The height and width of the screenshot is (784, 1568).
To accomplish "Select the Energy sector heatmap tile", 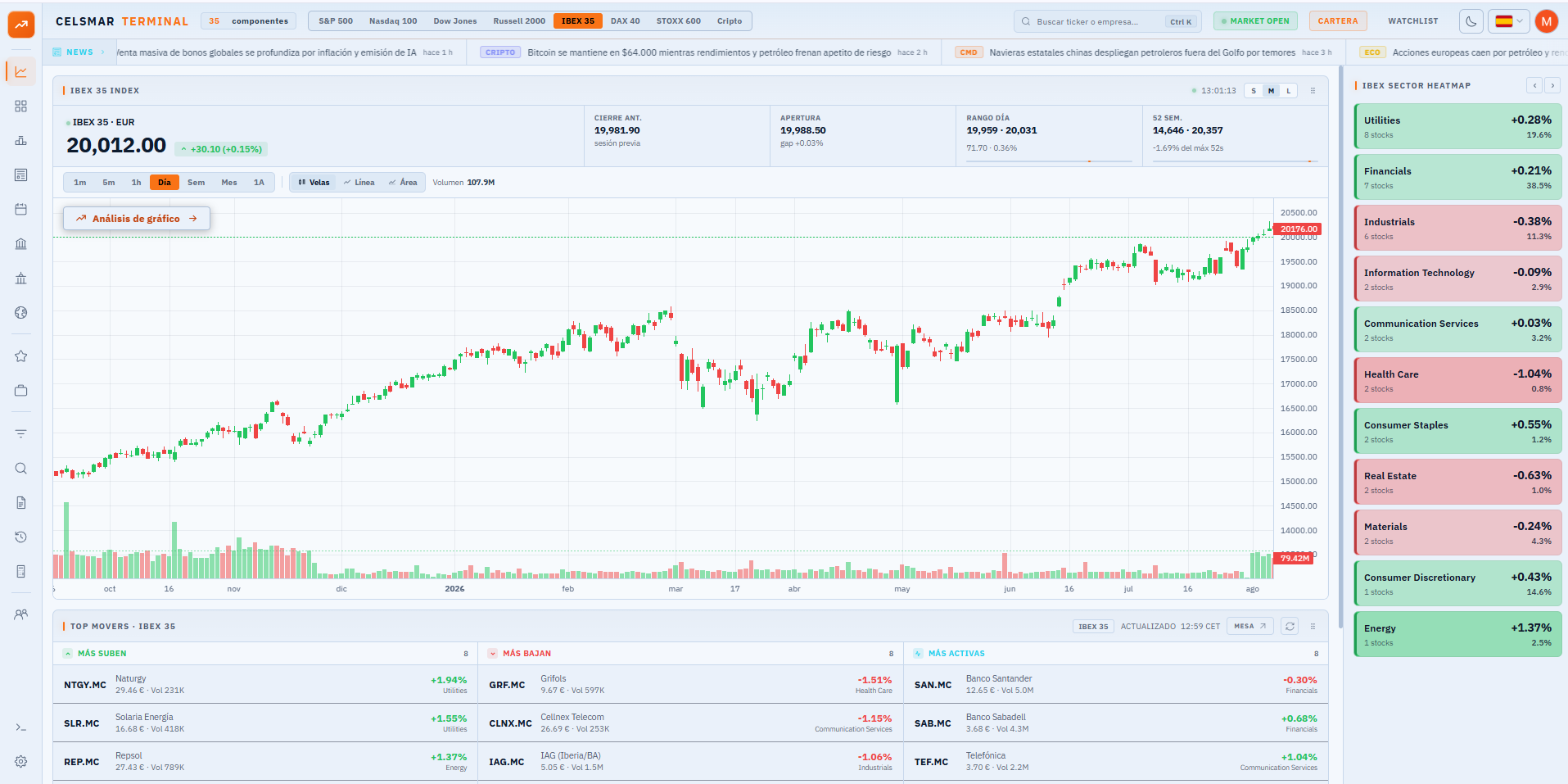I will pyautogui.click(x=1457, y=634).
